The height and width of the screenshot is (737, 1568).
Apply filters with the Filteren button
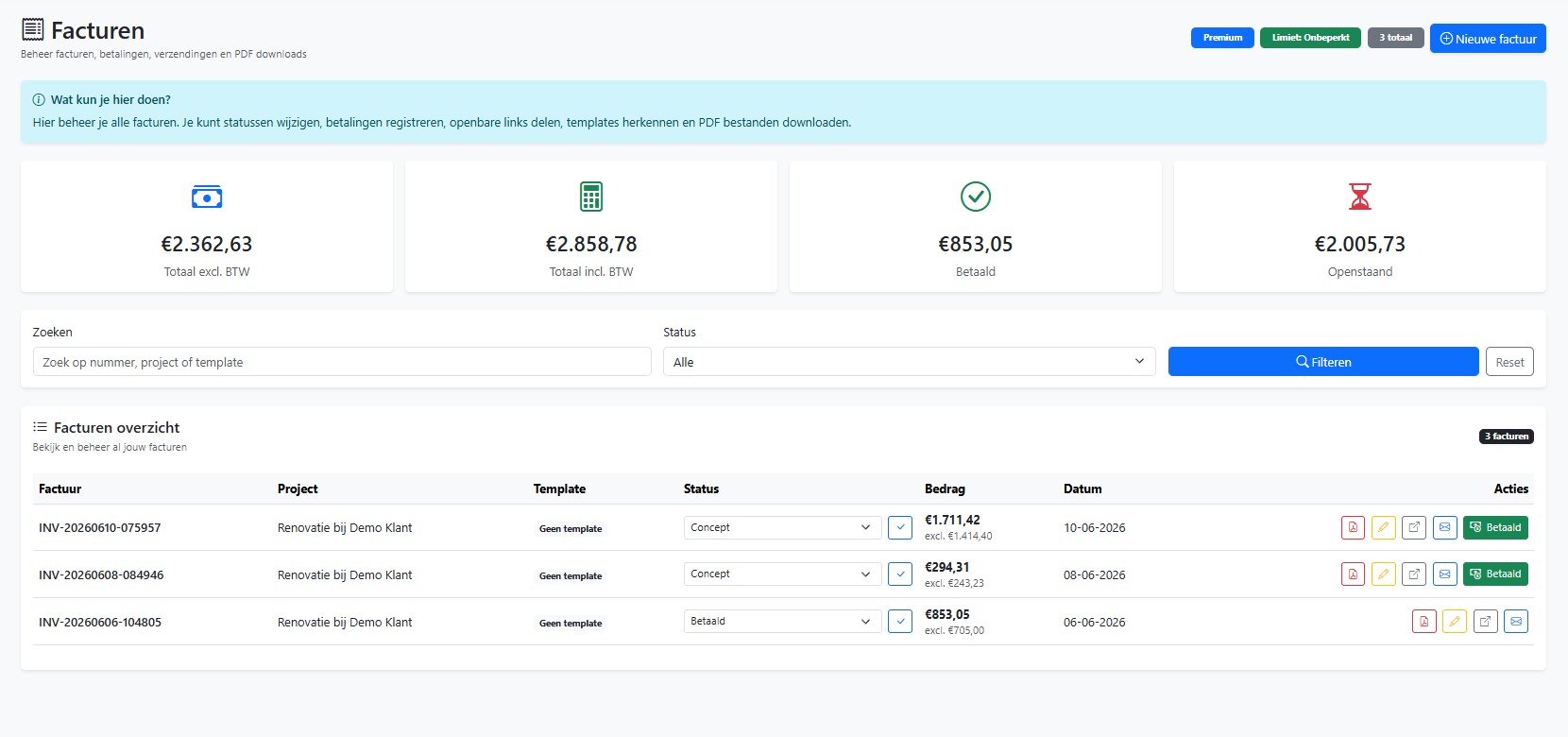[1323, 362]
